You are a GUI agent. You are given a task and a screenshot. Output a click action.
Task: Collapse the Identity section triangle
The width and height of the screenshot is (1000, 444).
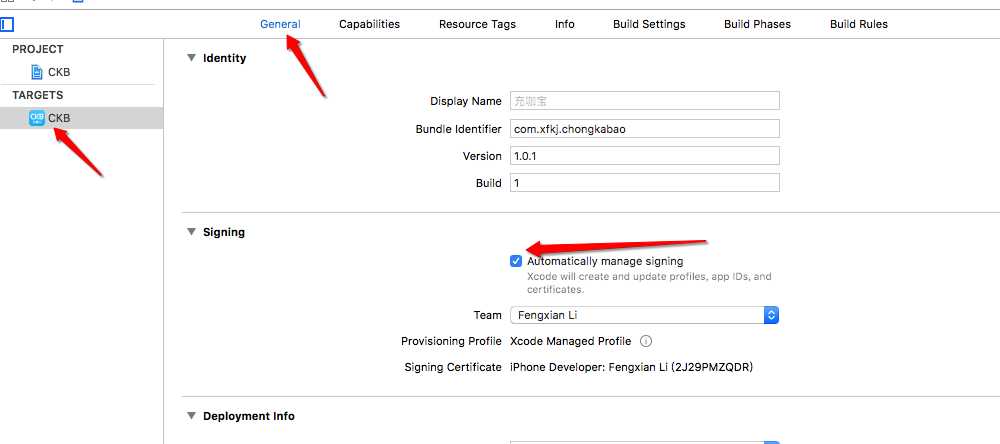(x=191, y=57)
